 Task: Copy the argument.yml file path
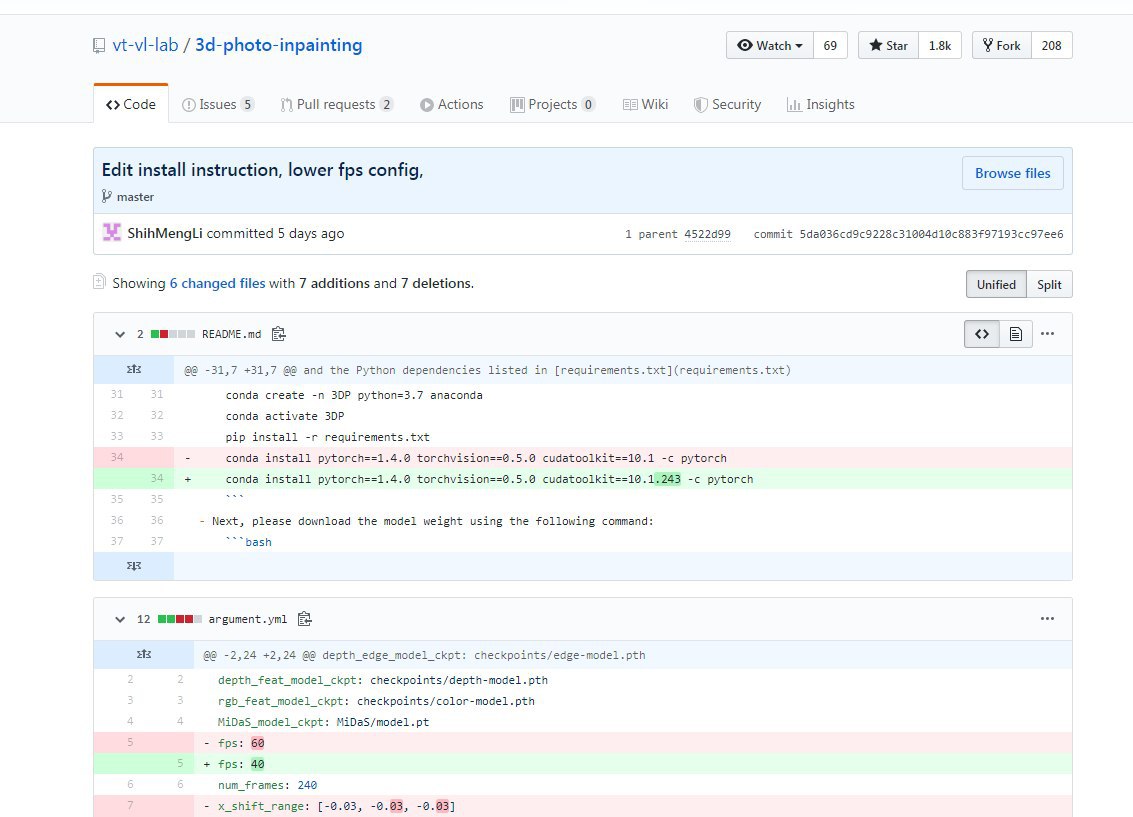click(x=304, y=618)
